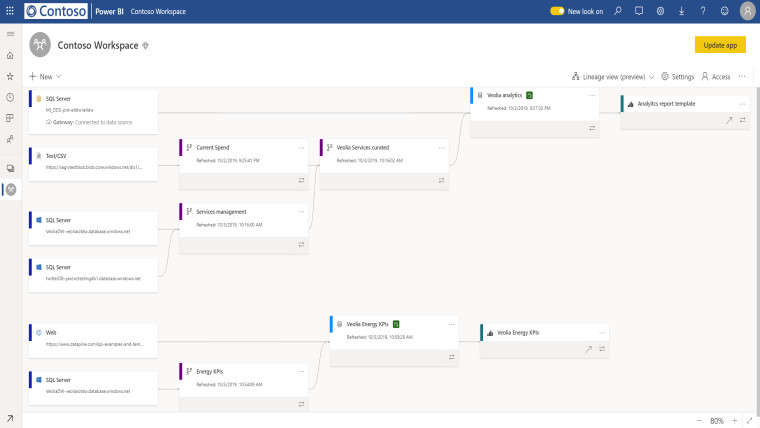Open workspace Access

716,77
